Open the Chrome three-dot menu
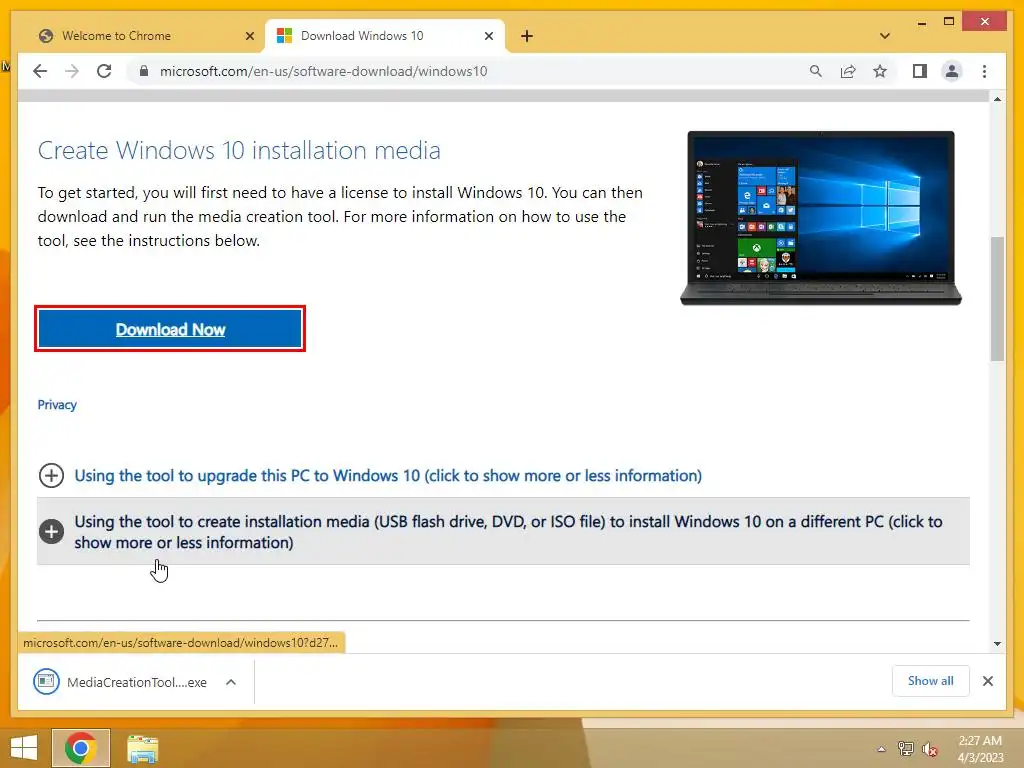Image resolution: width=1024 pixels, height=768 pixels. [984, 71]
